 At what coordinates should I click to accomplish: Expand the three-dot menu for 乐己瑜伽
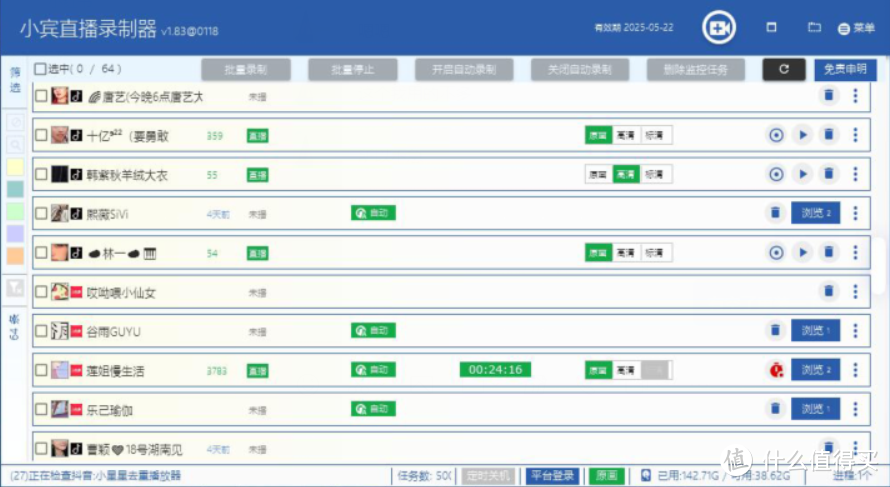(x=855, y=409)
